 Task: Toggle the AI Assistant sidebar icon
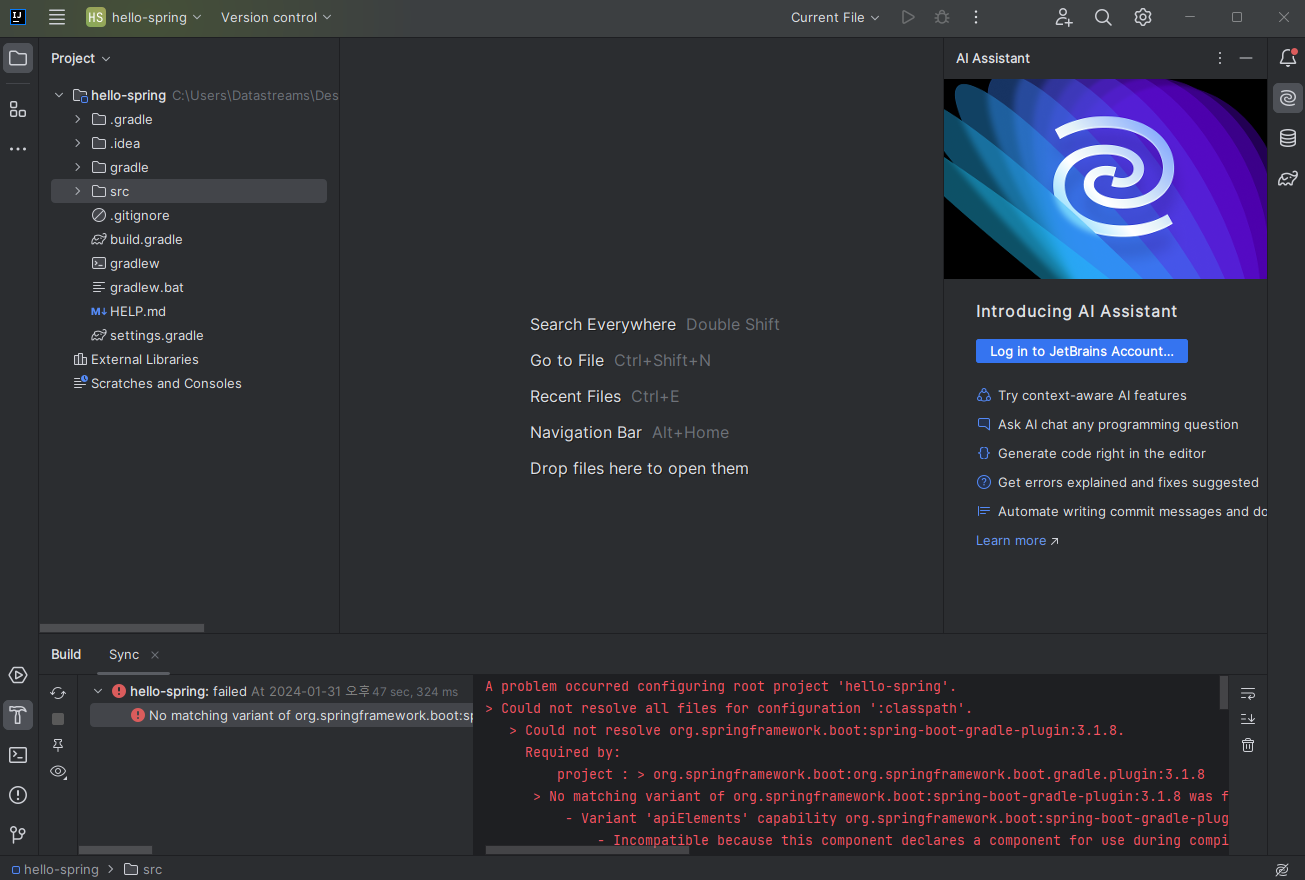pos(1288,98)
